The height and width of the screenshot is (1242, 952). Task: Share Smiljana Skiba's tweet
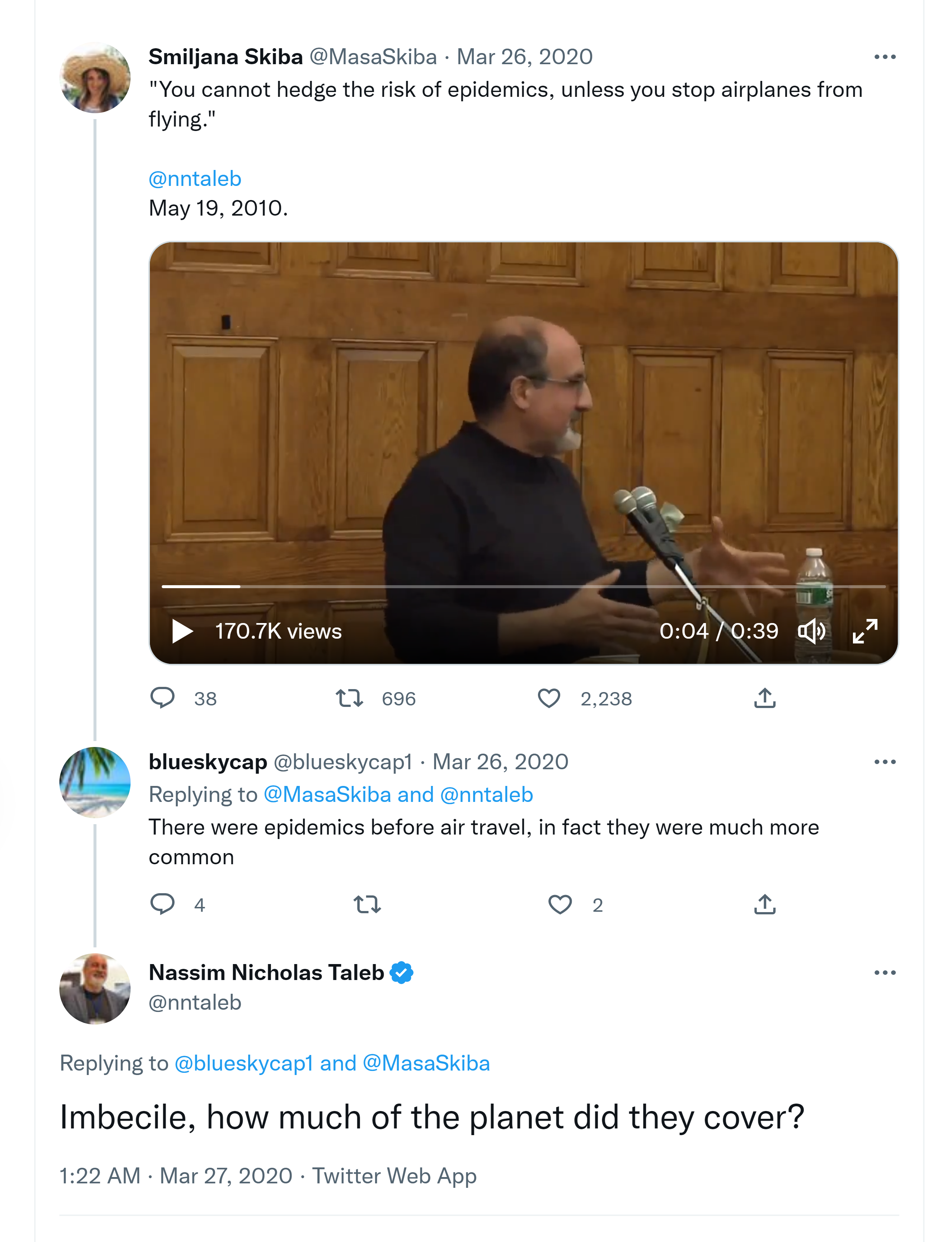tap(764, 698)
